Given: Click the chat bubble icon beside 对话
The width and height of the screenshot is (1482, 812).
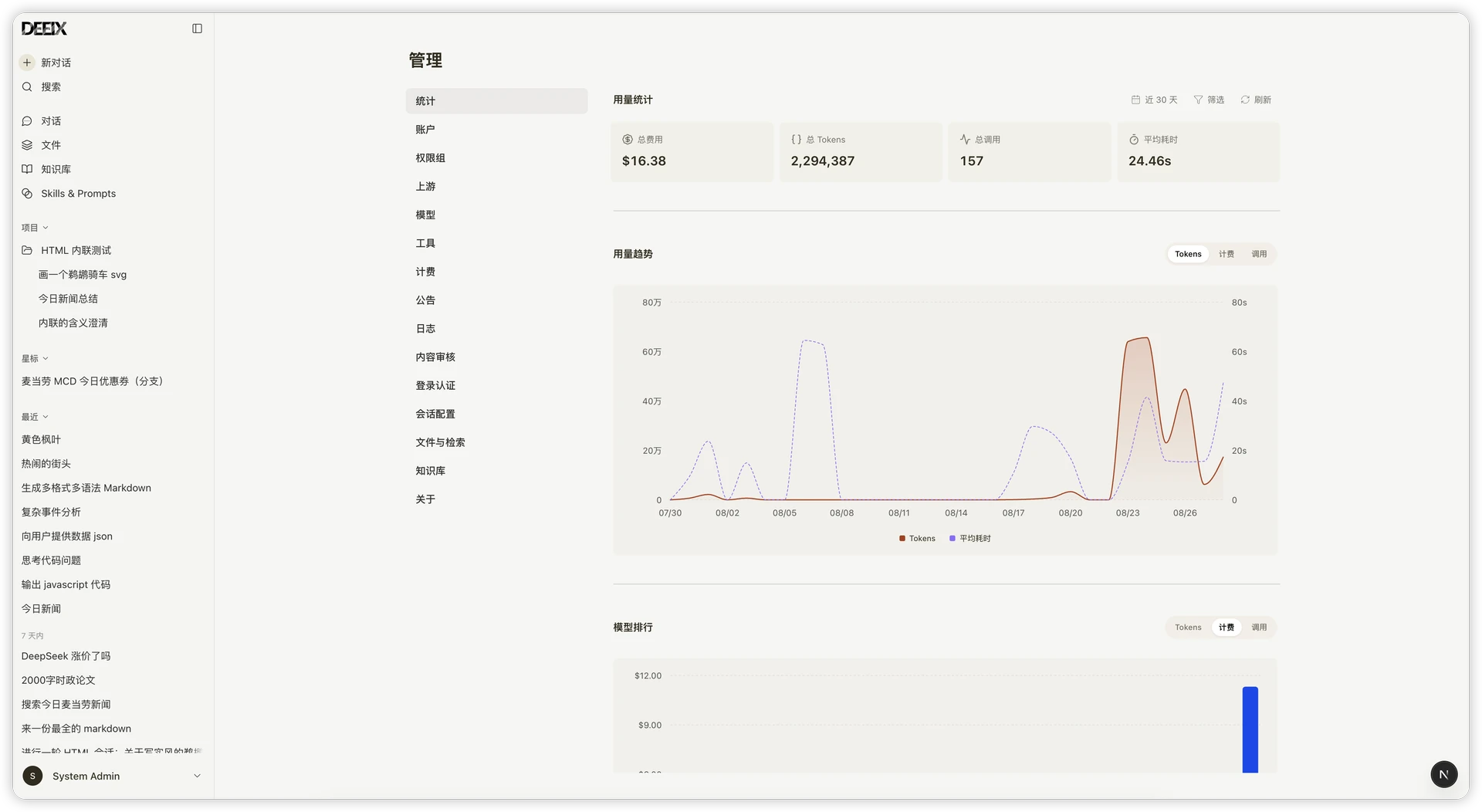Looking at the screenshot, I should (27, 121).
